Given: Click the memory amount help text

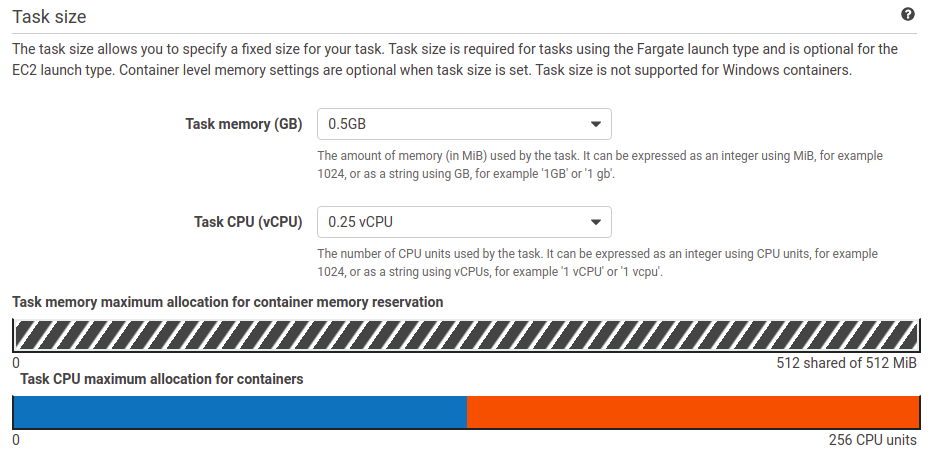Looking at the screenshot, I should pyautogui.click(x=600, y=164).
